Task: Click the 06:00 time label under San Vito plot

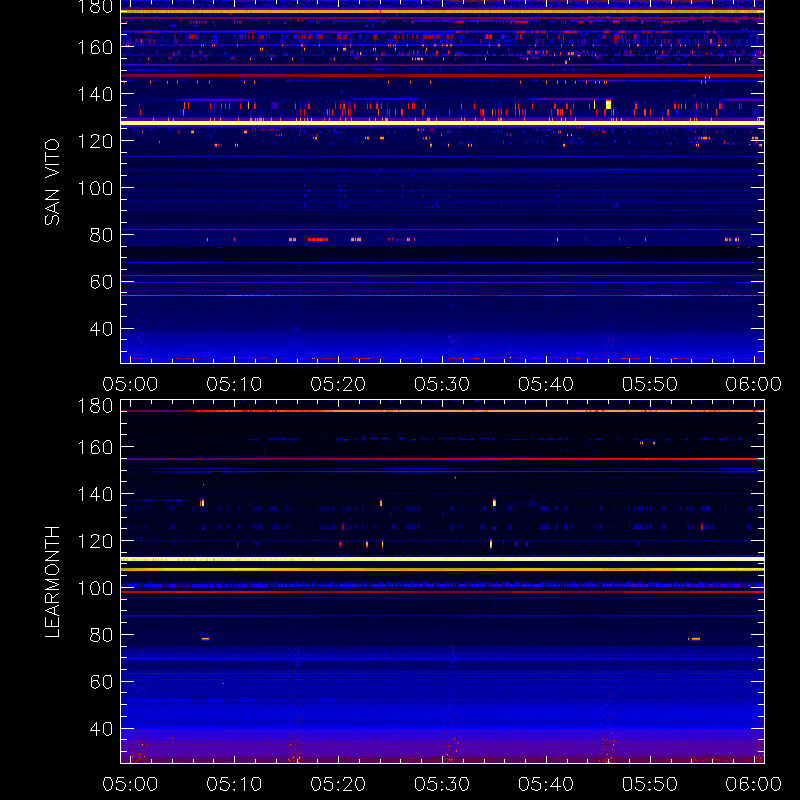Action: [x=754, y=384]
